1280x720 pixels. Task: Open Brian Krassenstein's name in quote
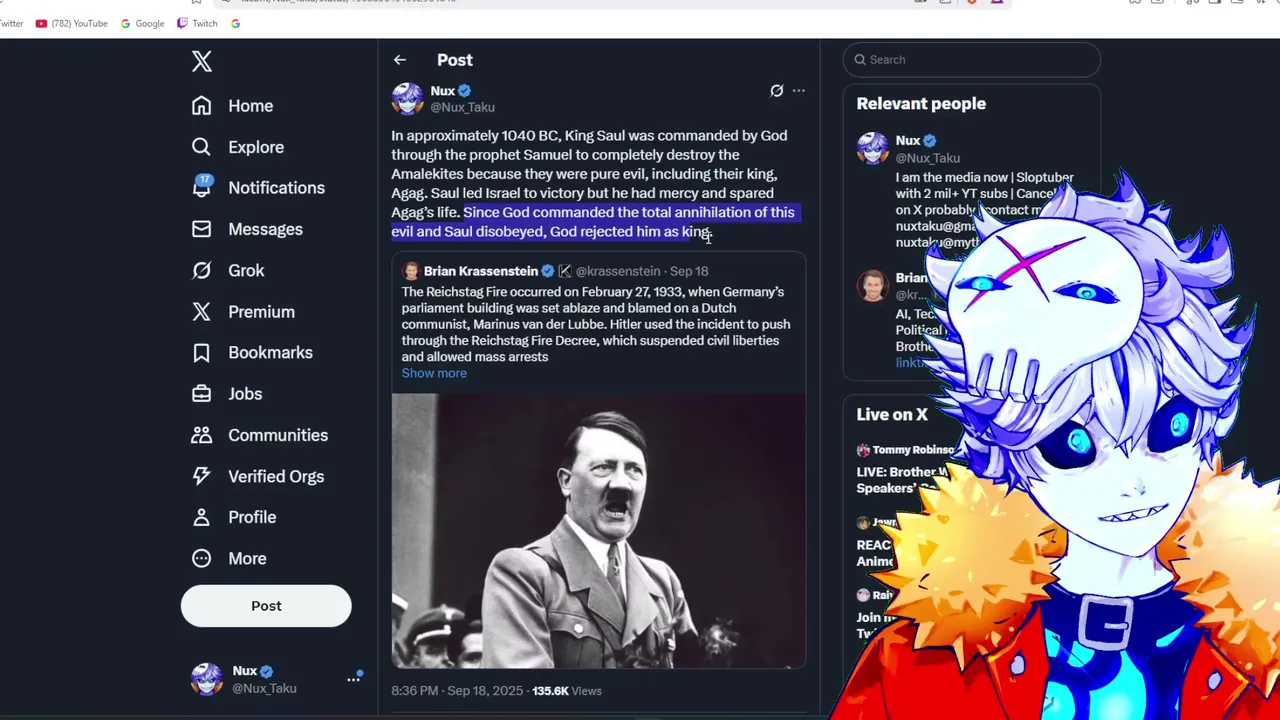pyautogui.click(x=481, y=271)
